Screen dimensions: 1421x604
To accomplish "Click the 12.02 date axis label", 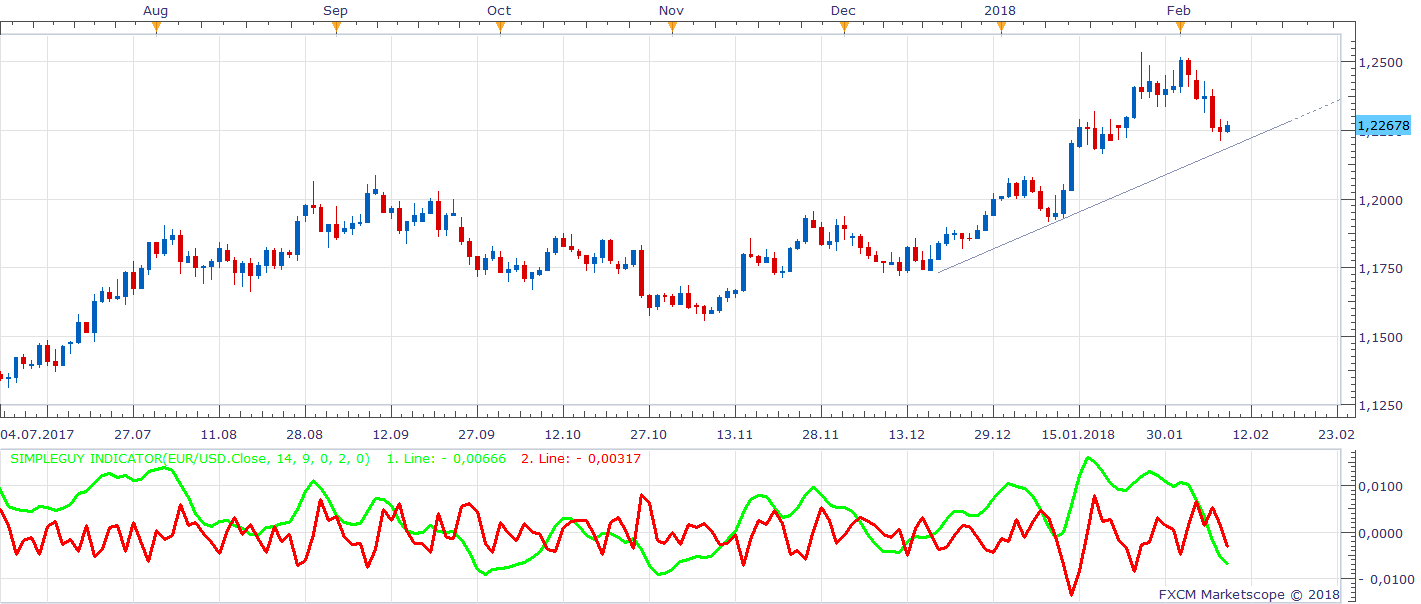I will (x=1250, y=435).
